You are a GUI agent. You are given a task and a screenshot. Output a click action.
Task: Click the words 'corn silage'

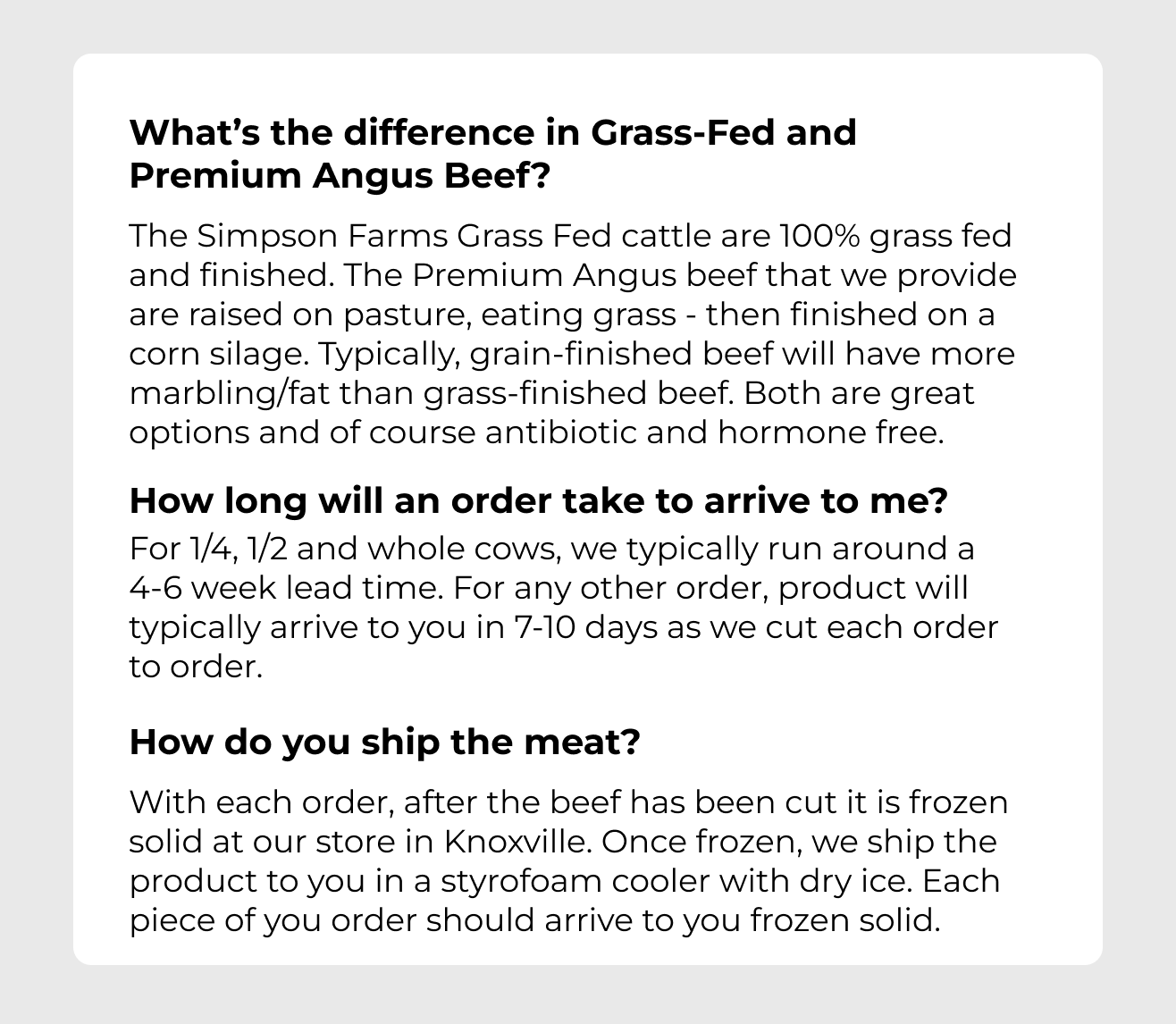tap(216, 355)
